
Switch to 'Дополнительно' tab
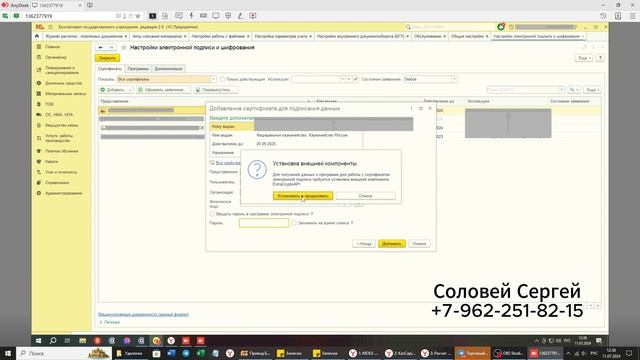(x=169, y=69)
